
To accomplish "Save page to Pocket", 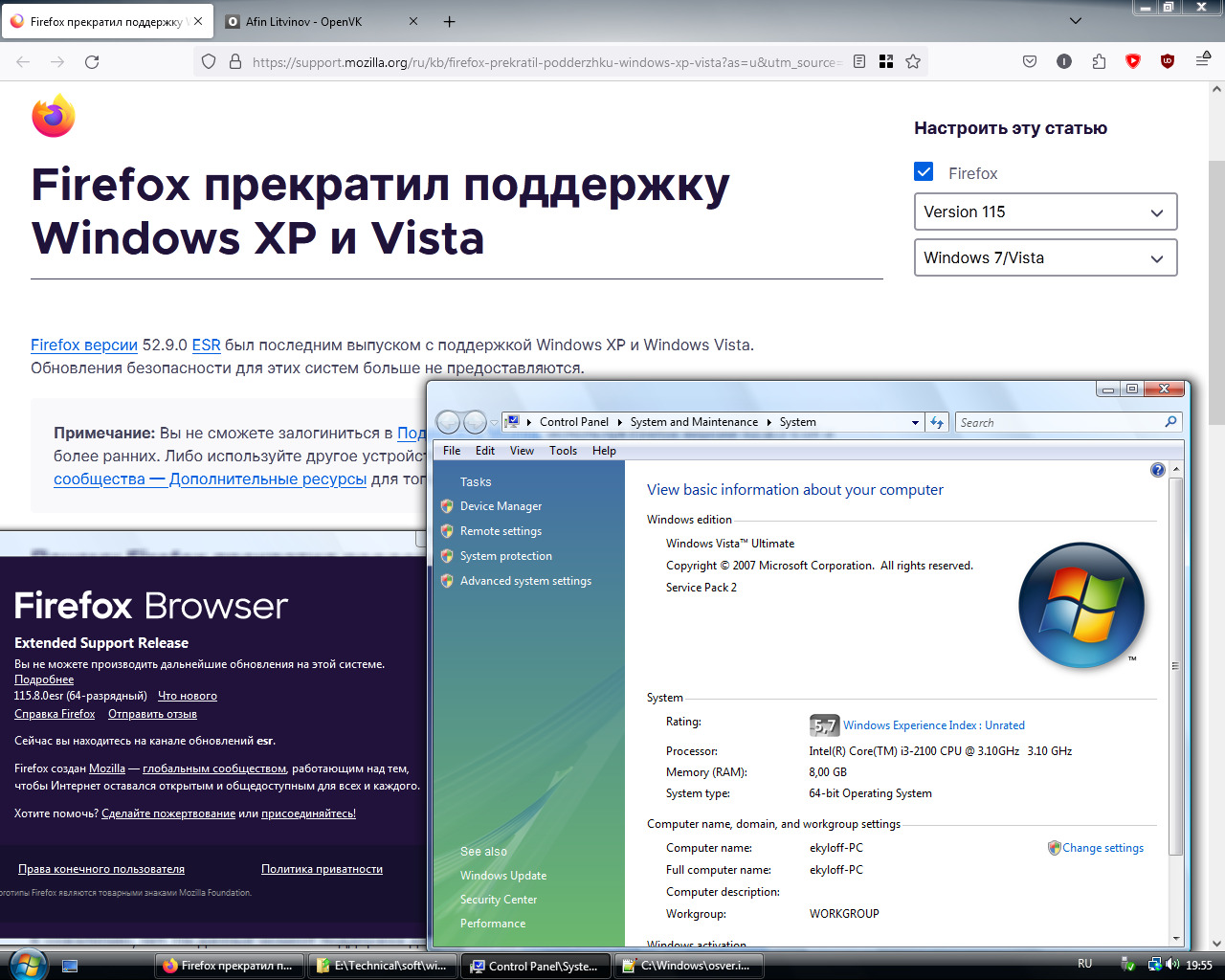I will [x=1030, y=61].
